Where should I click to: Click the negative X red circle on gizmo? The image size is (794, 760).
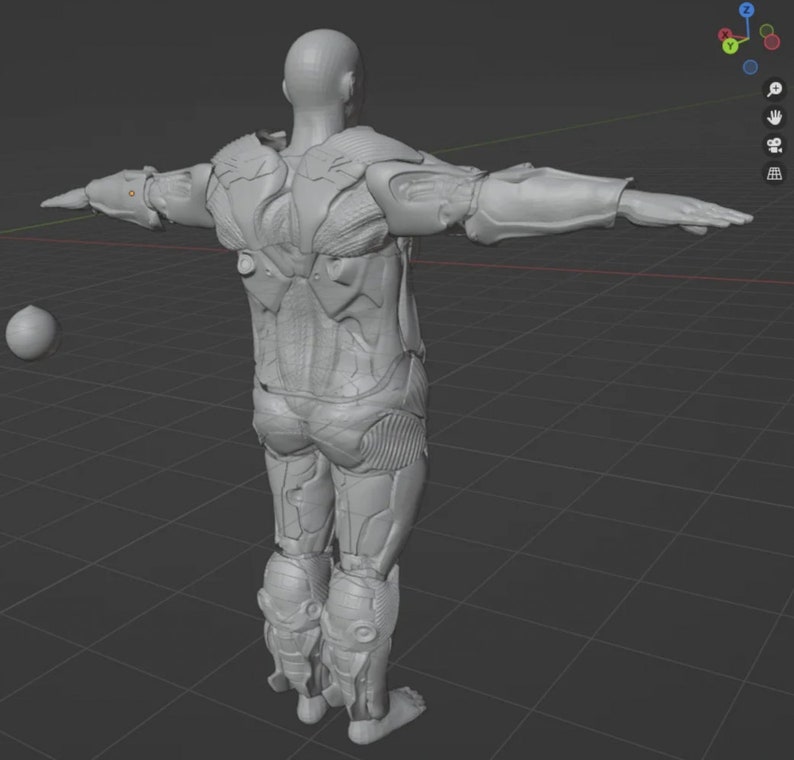point(772,42)
